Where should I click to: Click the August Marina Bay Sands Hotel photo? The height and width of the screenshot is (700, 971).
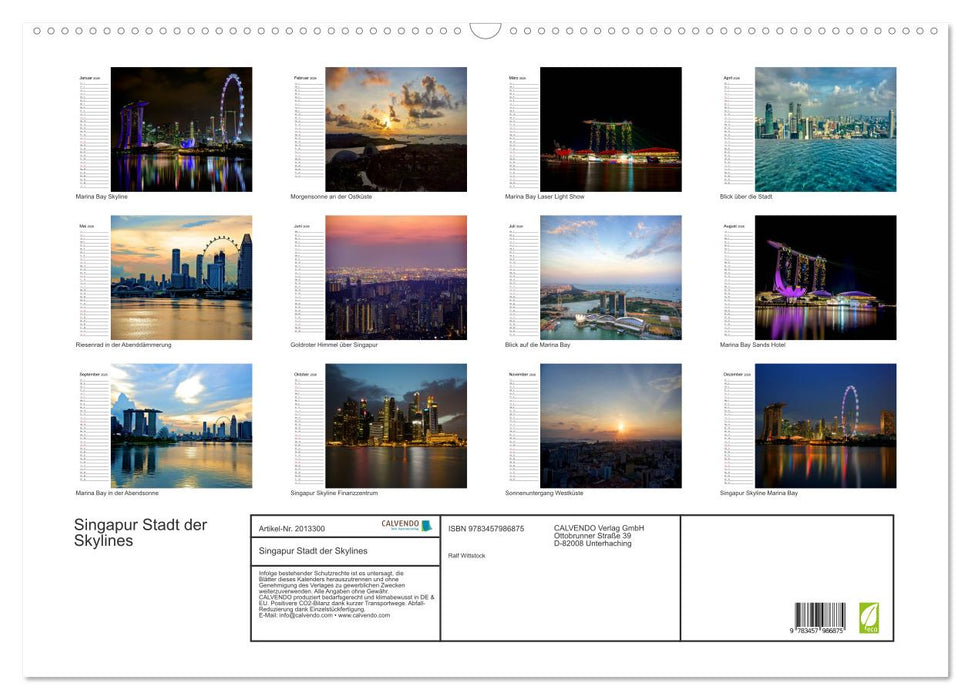tap(829, 276)
